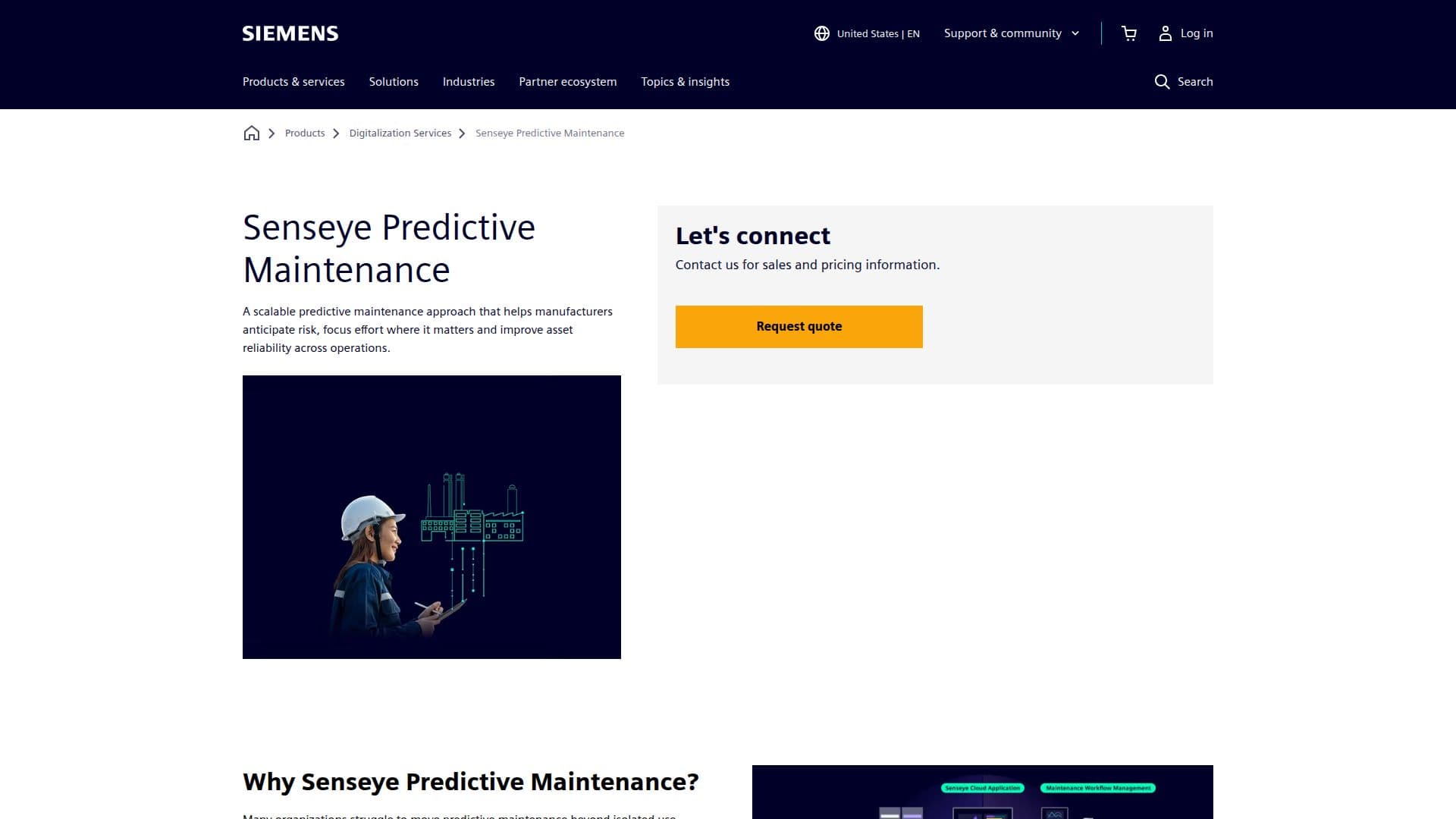Image resolution: width=1456 pixels, height=819 pixels.
Task: Click Senseye Predictive Maintenance breadcrumb text
Action: pos(550,133)
